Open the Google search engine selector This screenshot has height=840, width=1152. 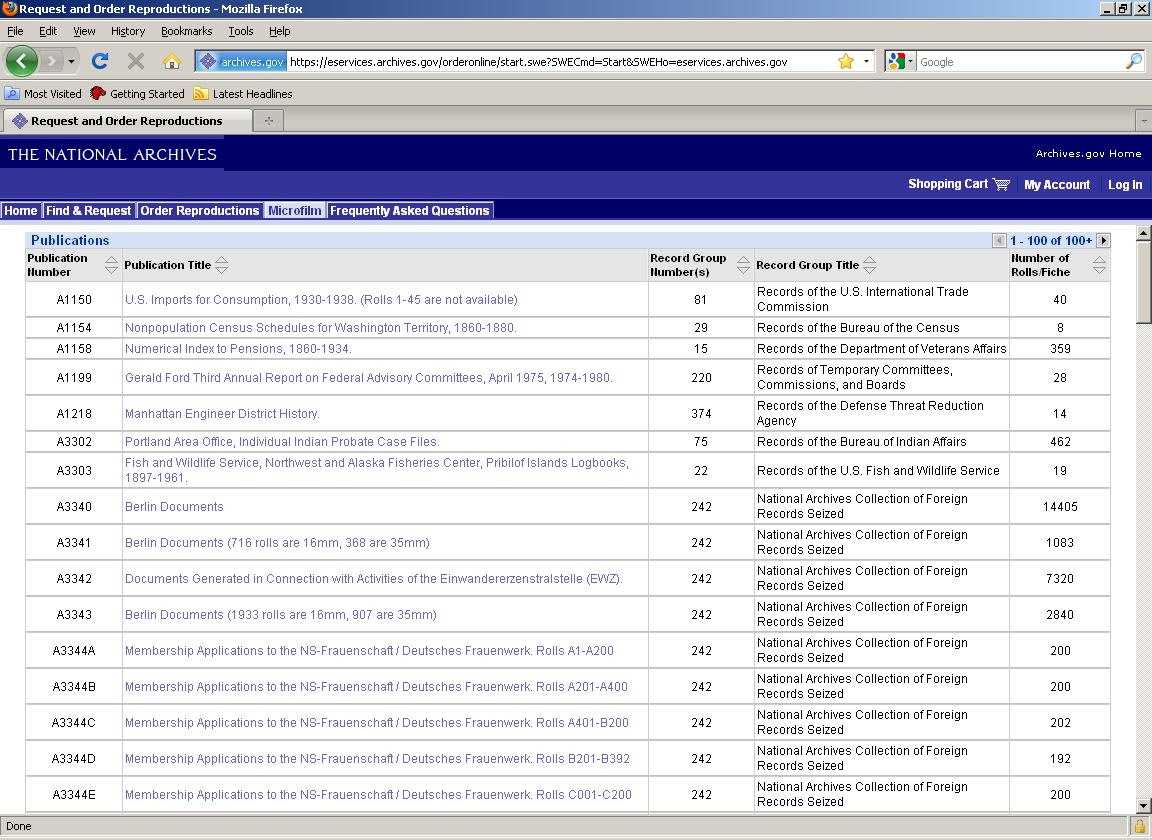pyautogui.click(x=900, y=62)
